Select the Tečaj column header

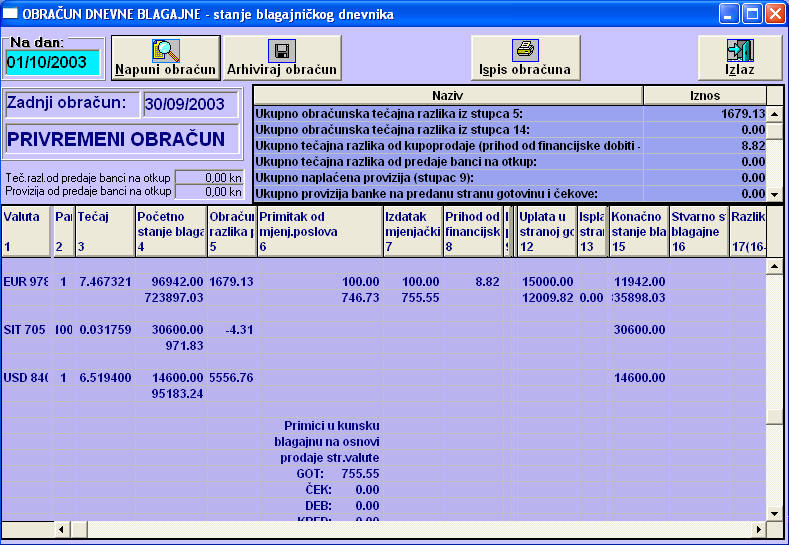(x=103, y=231)
